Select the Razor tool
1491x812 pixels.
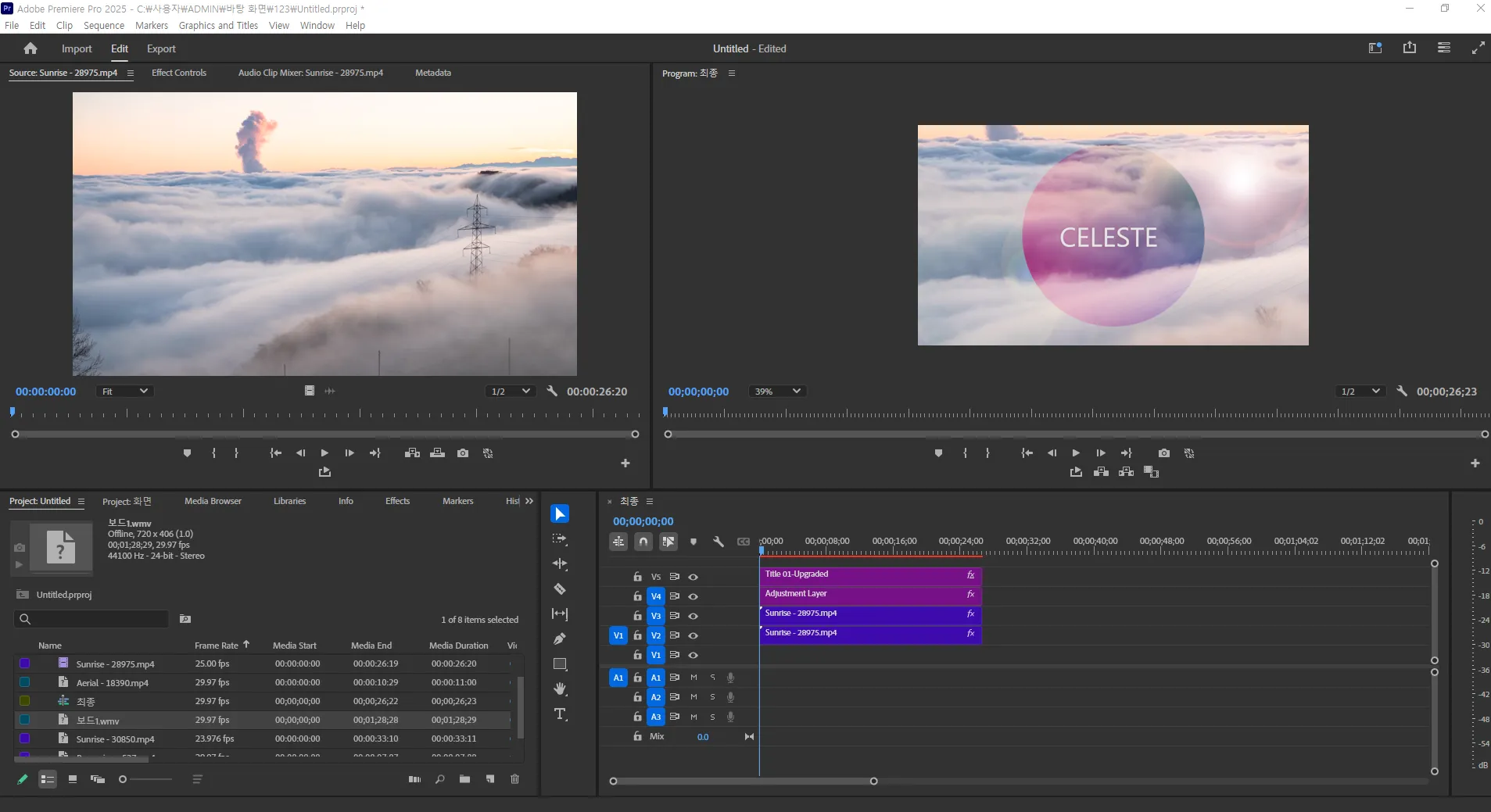[x=560, y=589]
